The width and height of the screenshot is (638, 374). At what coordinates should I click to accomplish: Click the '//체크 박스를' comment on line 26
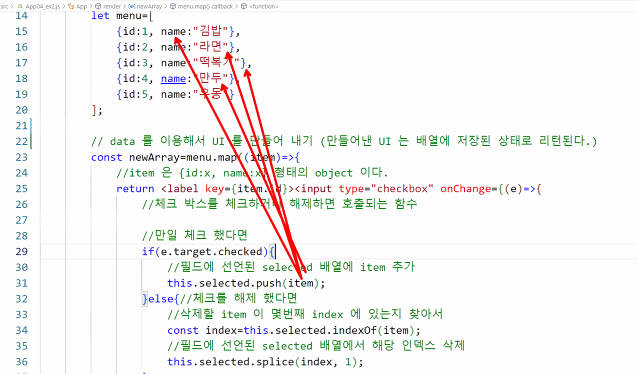point(180,203)
